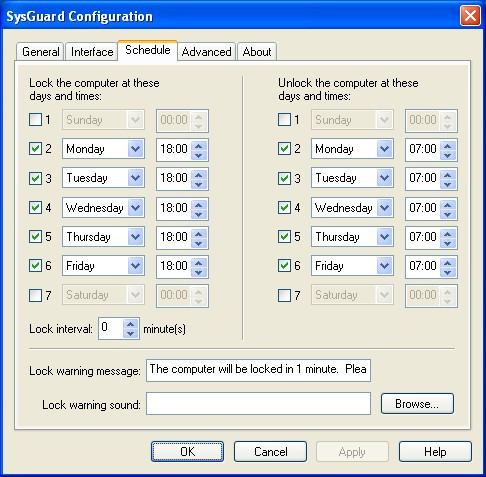
Task: Decrease the Wednesday lock time with down arrow
Action: pos(199,214)
